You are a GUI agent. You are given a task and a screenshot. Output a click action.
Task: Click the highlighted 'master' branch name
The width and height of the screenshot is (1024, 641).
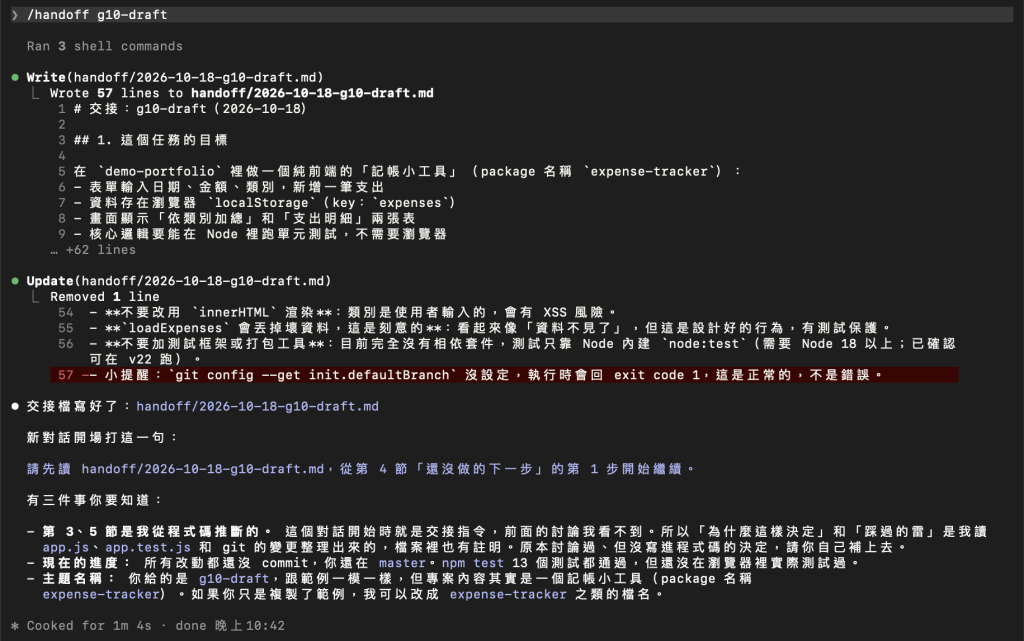point(402,563)
